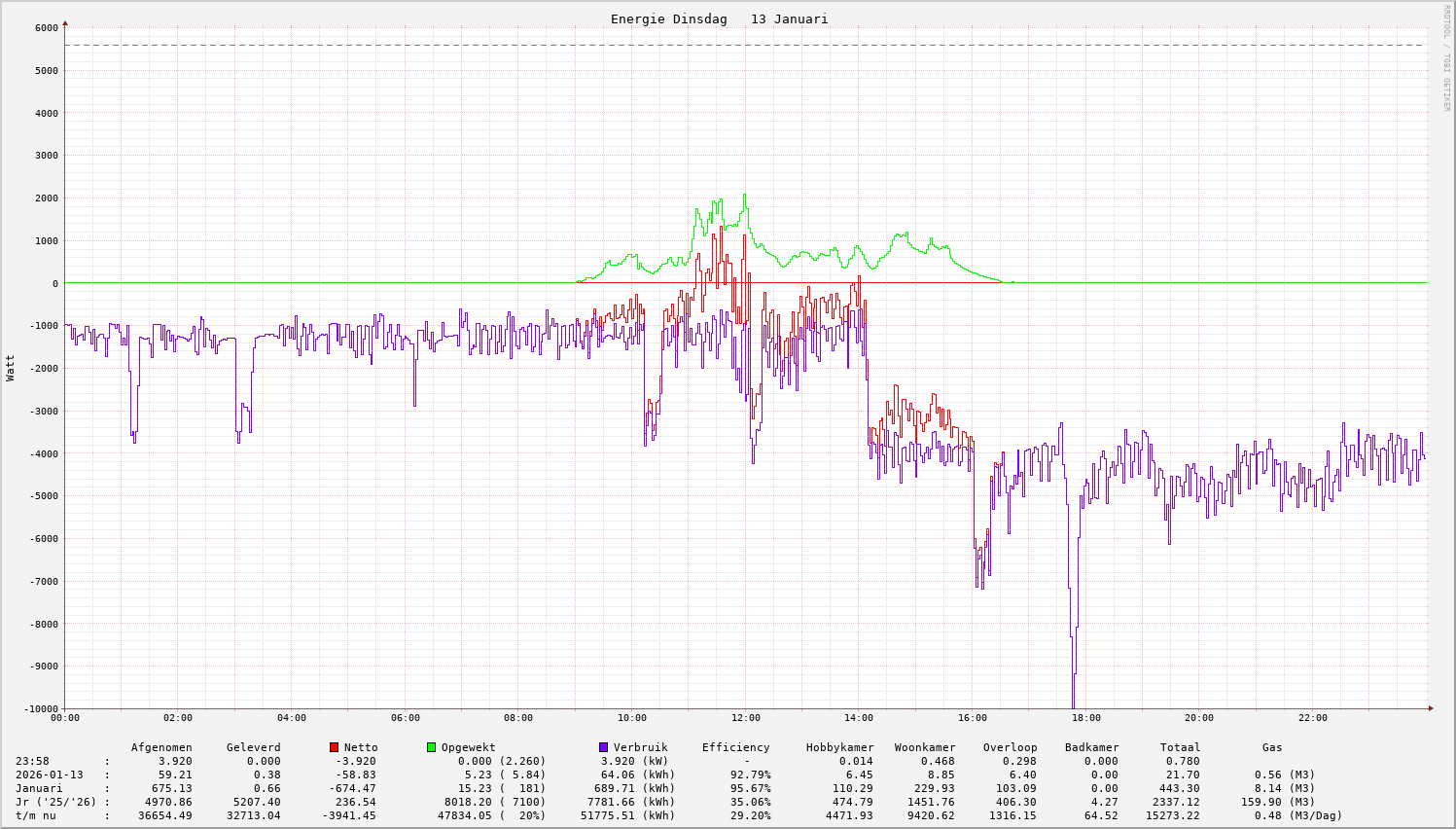Image resolution: width=1456 pixels, height=829 pixels.
Task: Click the Afgenomen column header
Action: point(161,747)
